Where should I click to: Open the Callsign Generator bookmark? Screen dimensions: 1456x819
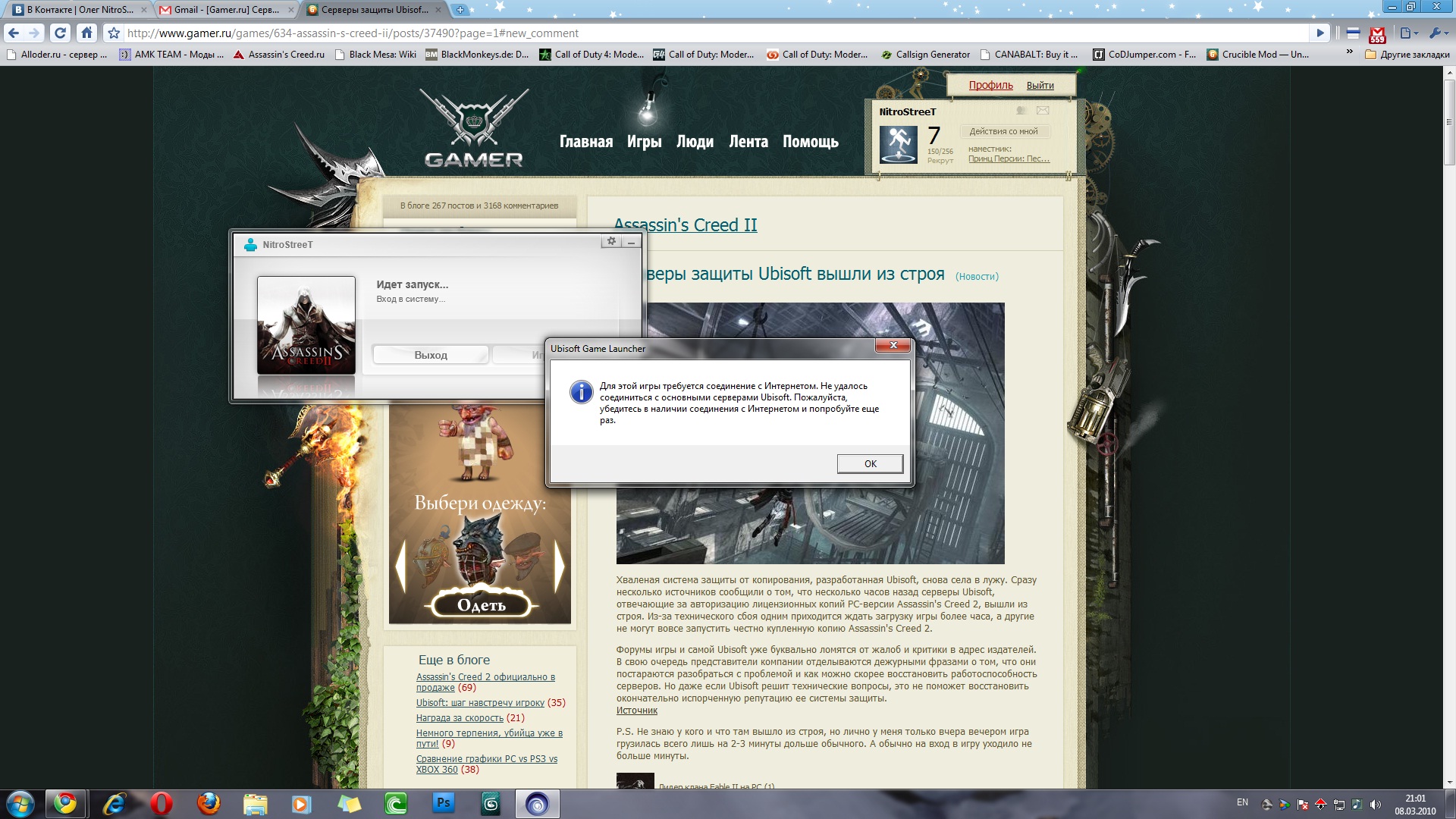925,55
